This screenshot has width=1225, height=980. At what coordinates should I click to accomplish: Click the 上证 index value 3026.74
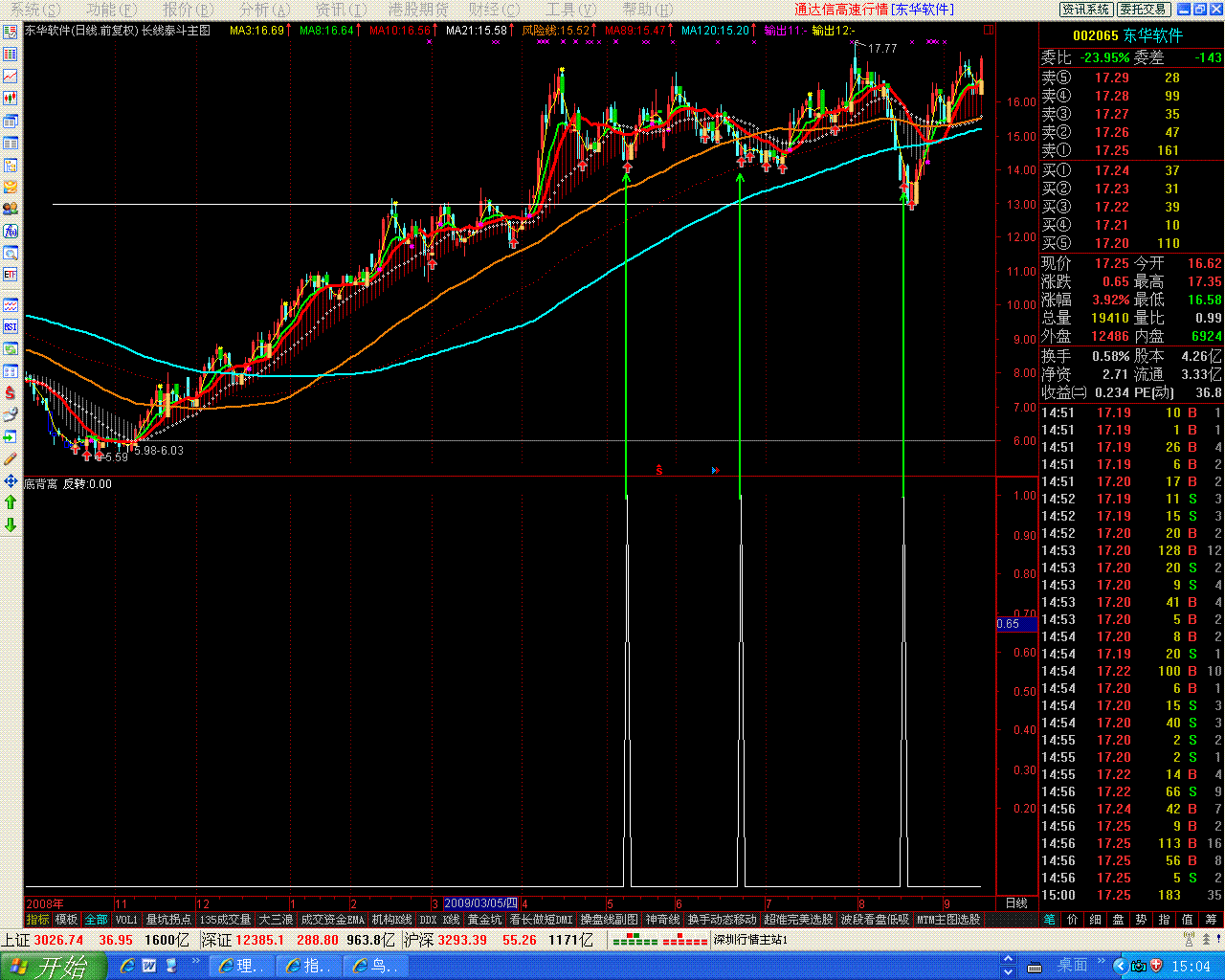pyautogui.click(x=58, y=940)
